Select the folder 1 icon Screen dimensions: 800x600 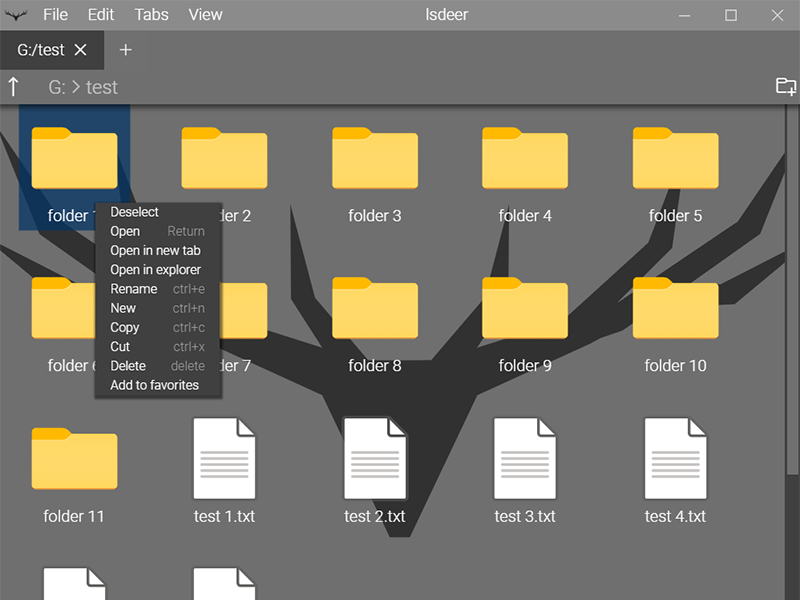tap(74, 158)
